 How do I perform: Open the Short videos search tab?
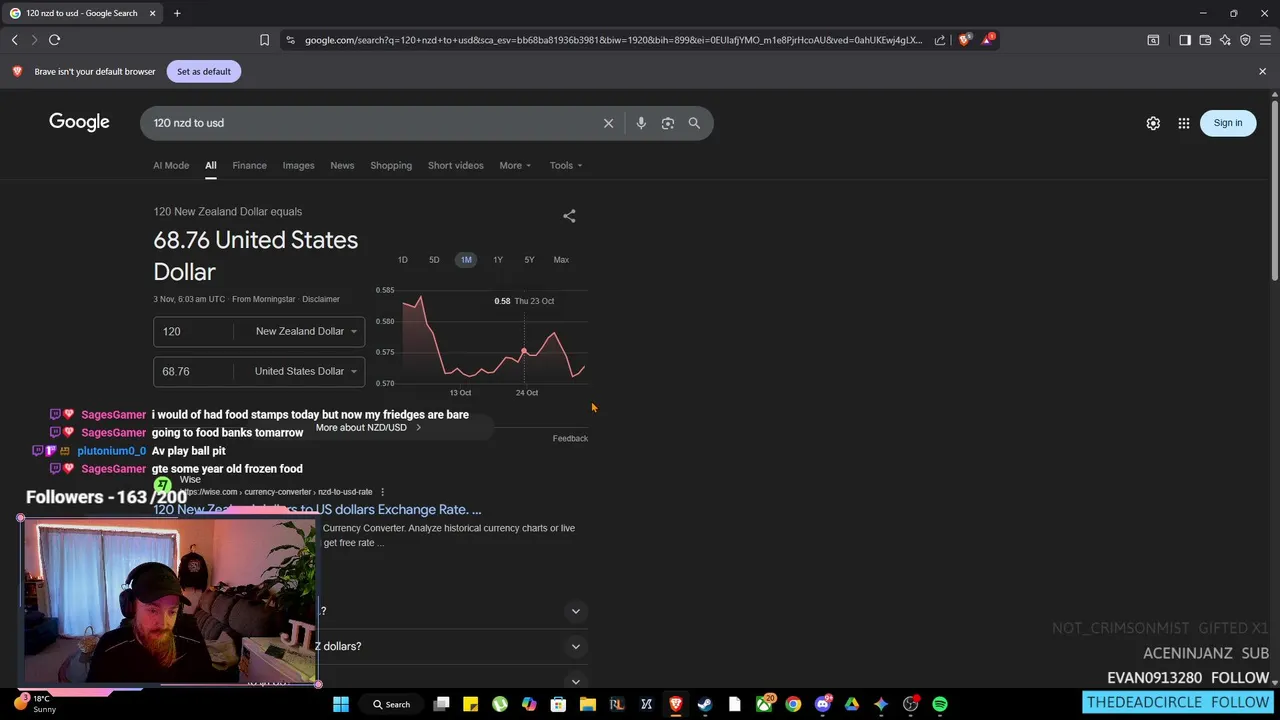(x=455, y=166)
